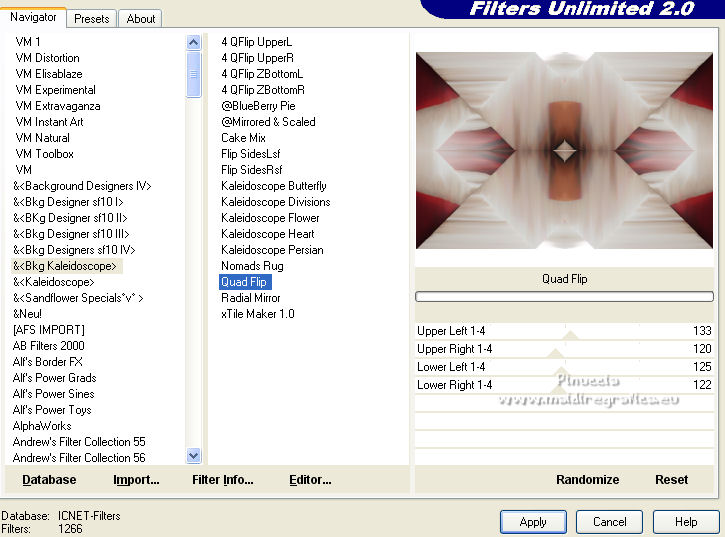Click the category list scrollbar thumb
The image size is (725, 537).
pyautogui.click(x=194, y=74)
